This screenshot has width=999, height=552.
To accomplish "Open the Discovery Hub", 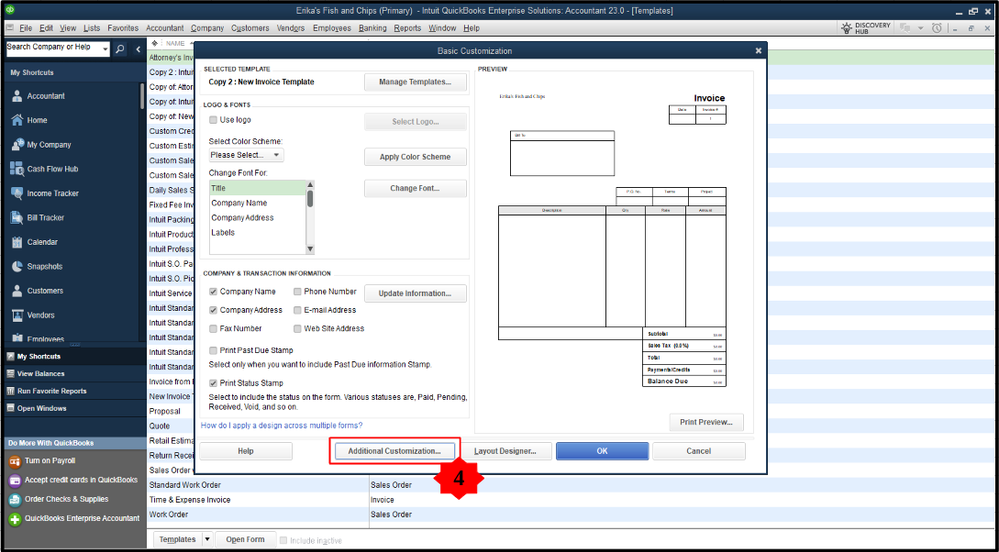I will click(x=865, y=28).
